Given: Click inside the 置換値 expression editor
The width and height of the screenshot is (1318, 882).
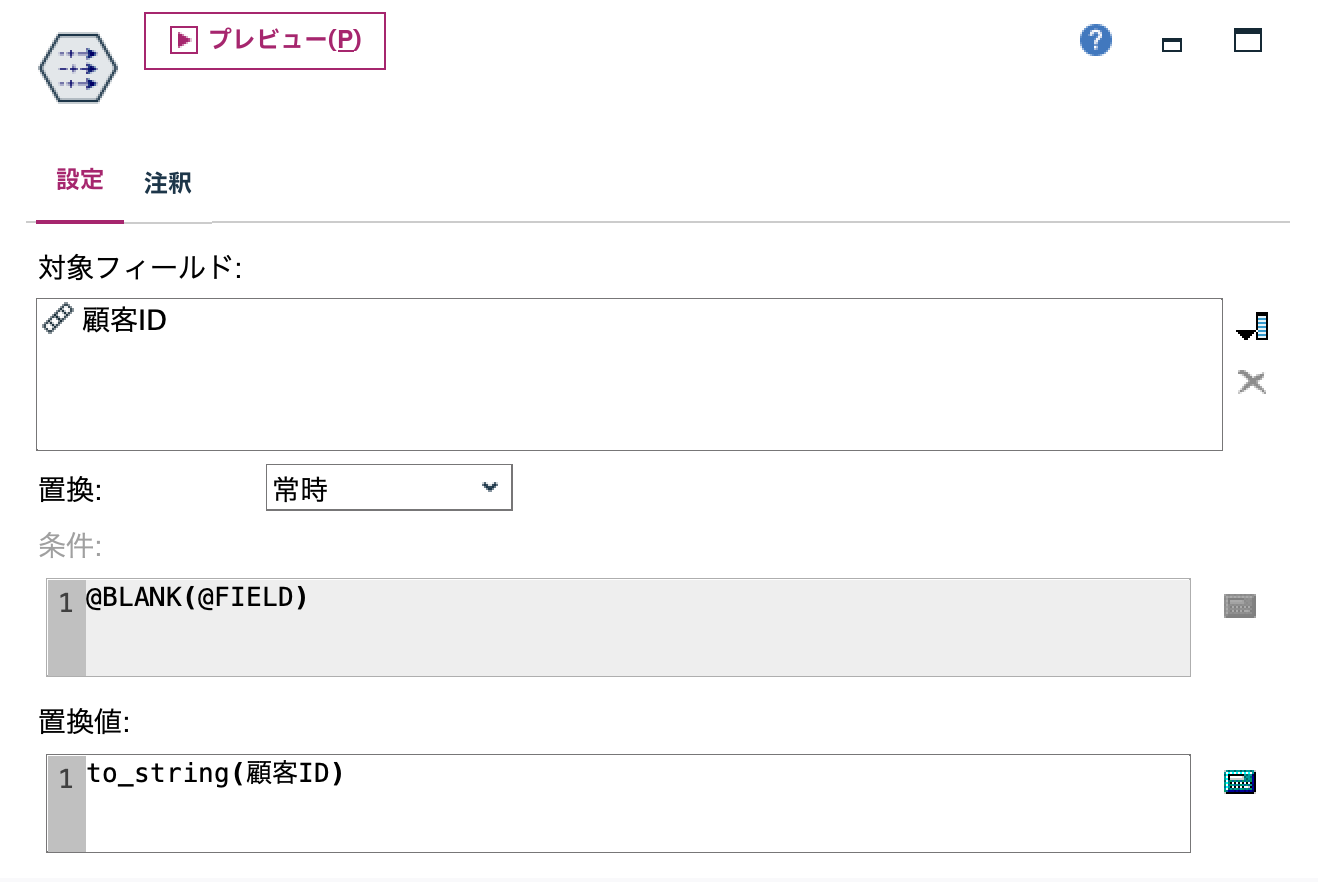Looking at the screenshot, I should 400,800.
